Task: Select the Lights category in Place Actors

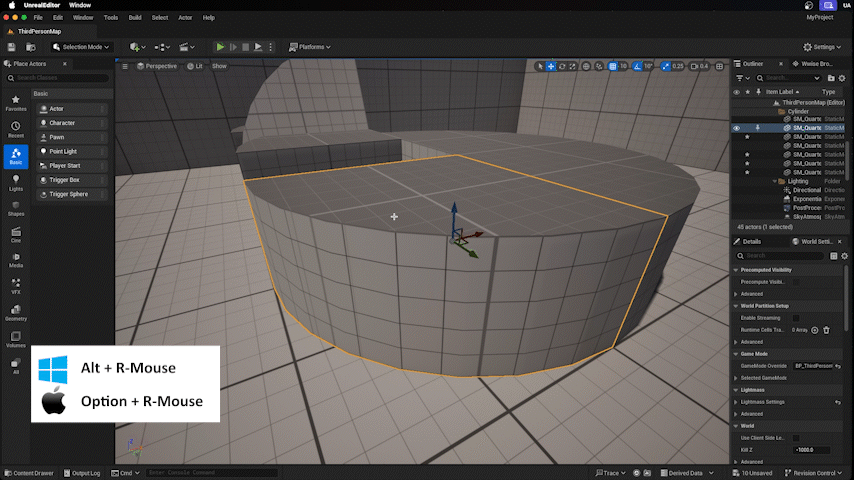Action: (16, 182)
